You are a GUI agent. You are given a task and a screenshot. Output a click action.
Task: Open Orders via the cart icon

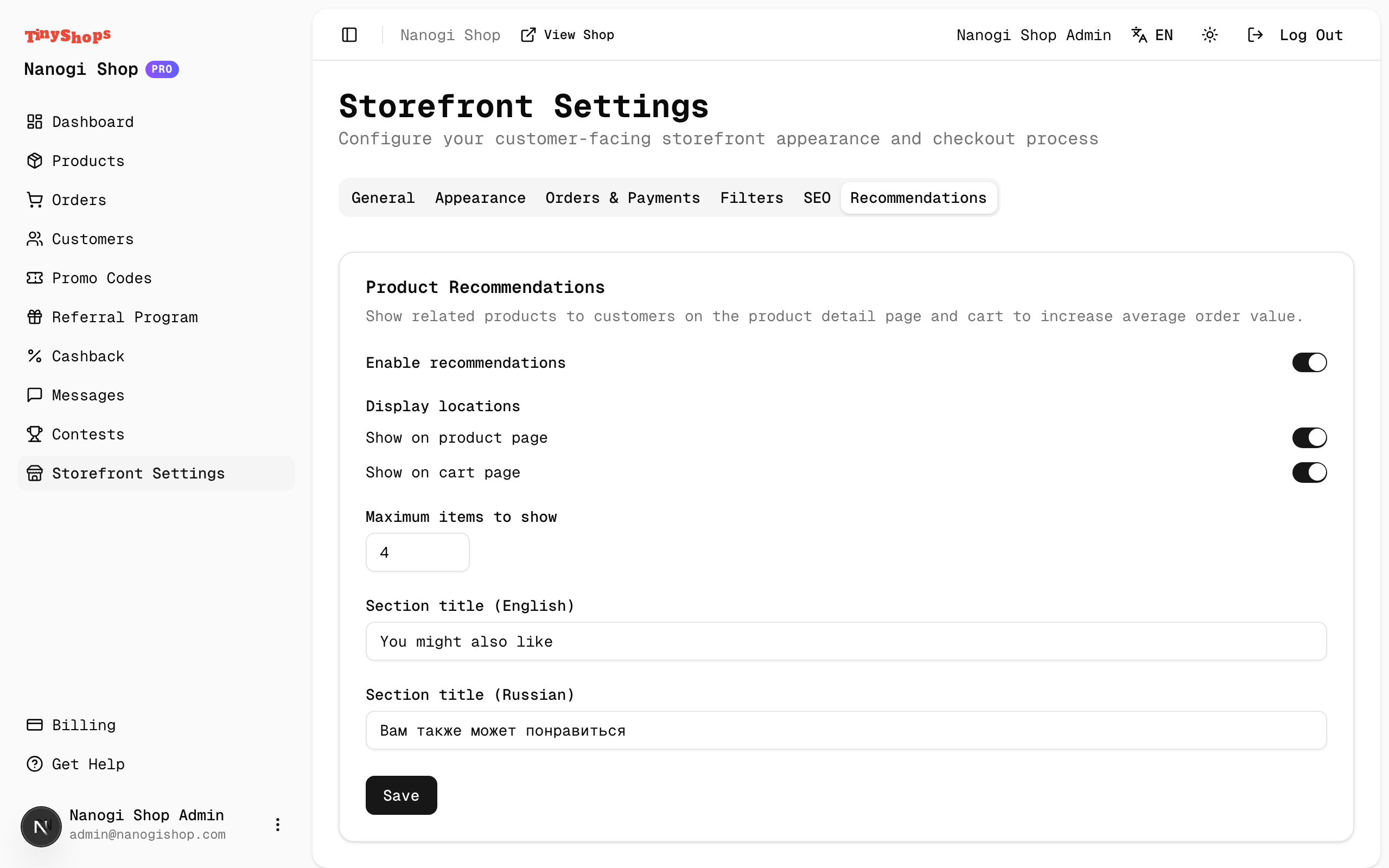(34, 200)
